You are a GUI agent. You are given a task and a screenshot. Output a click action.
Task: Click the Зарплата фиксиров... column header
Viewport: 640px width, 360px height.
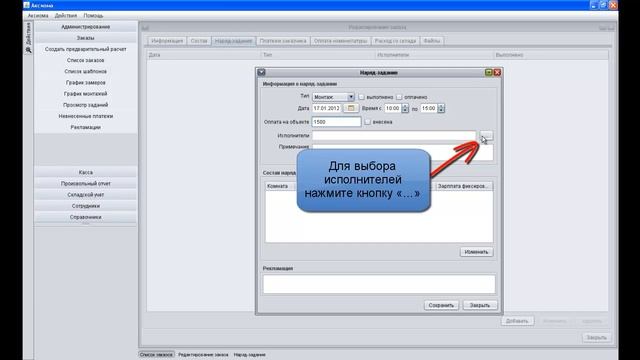pyautogui.click(x=463, y=186)
